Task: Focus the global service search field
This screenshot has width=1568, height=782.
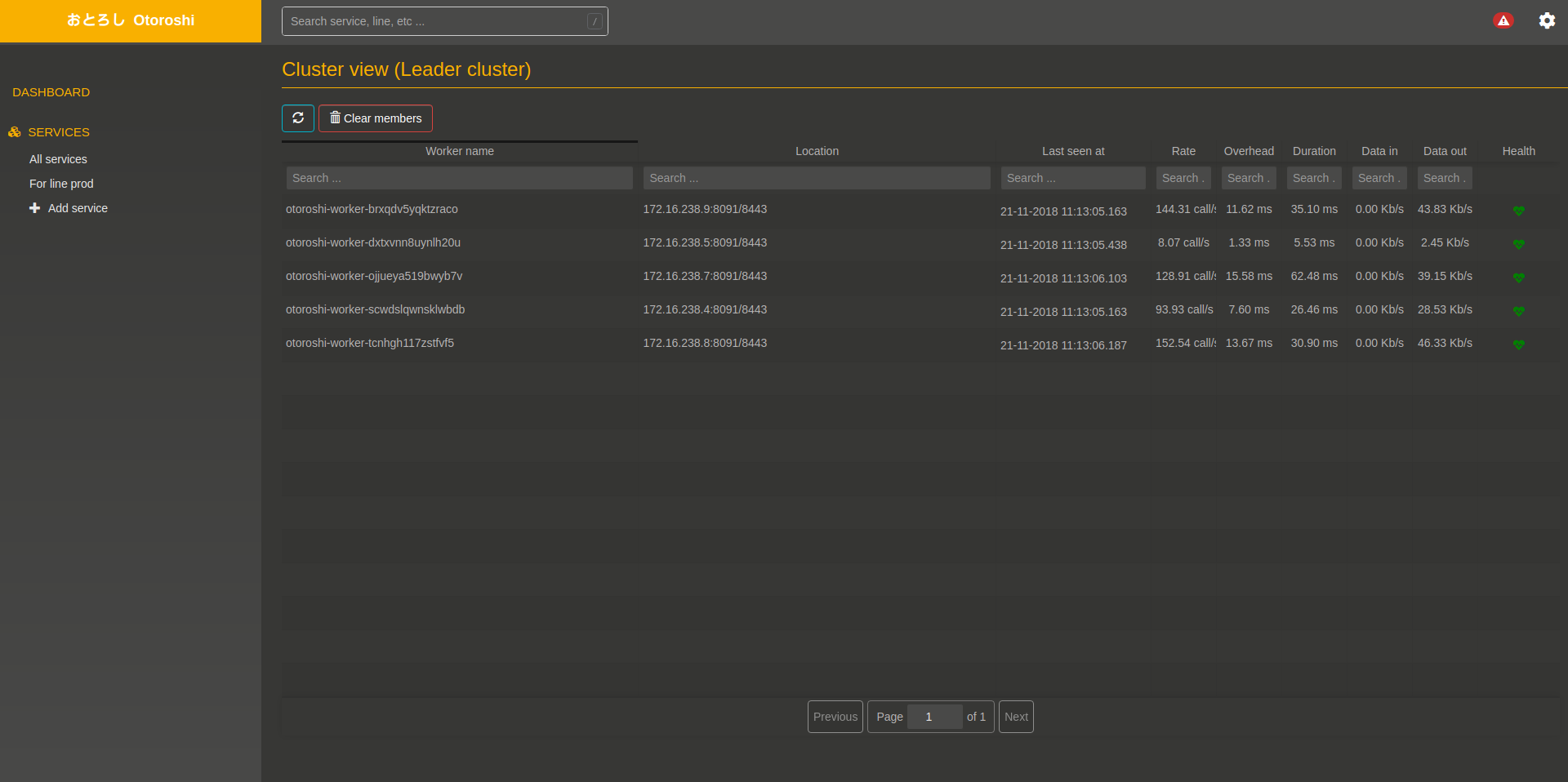Action: click(x=437, y=21)
